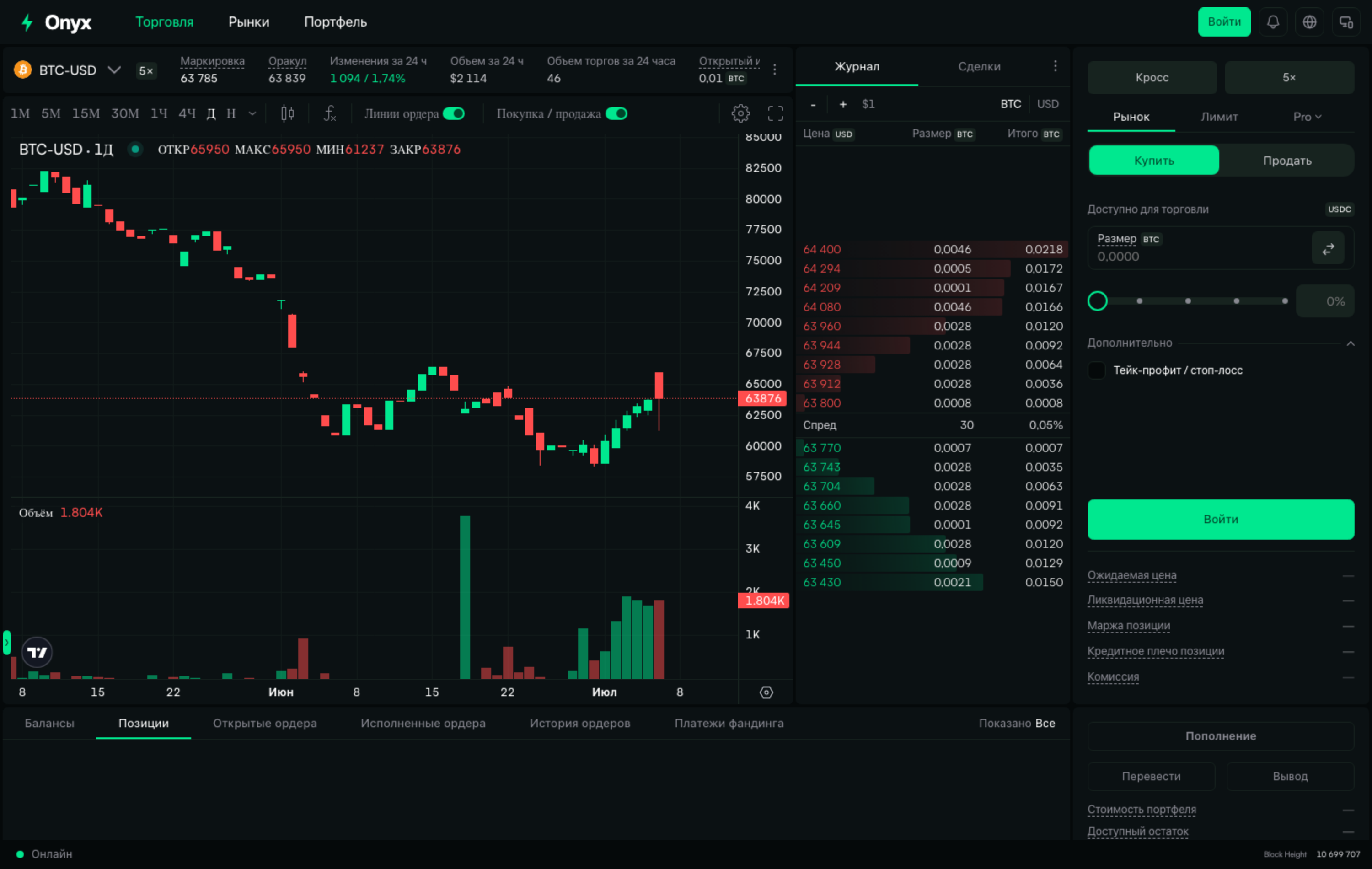Open the language globe menu
Viewport: 1372px width, 869px height.
pyautogui.click(x=1309, y=22)
